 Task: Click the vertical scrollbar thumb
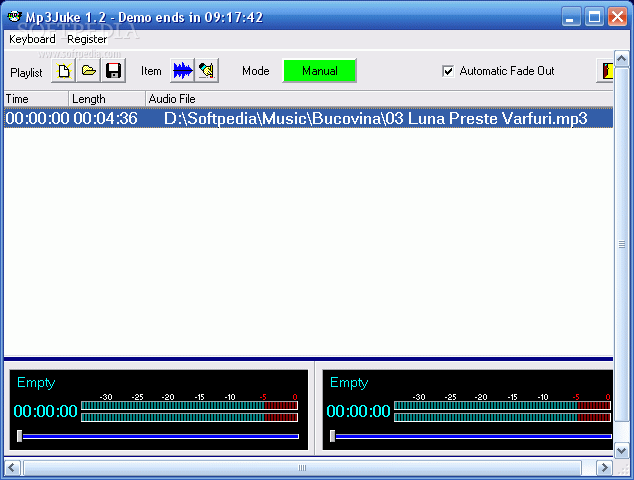pos(621,244)
